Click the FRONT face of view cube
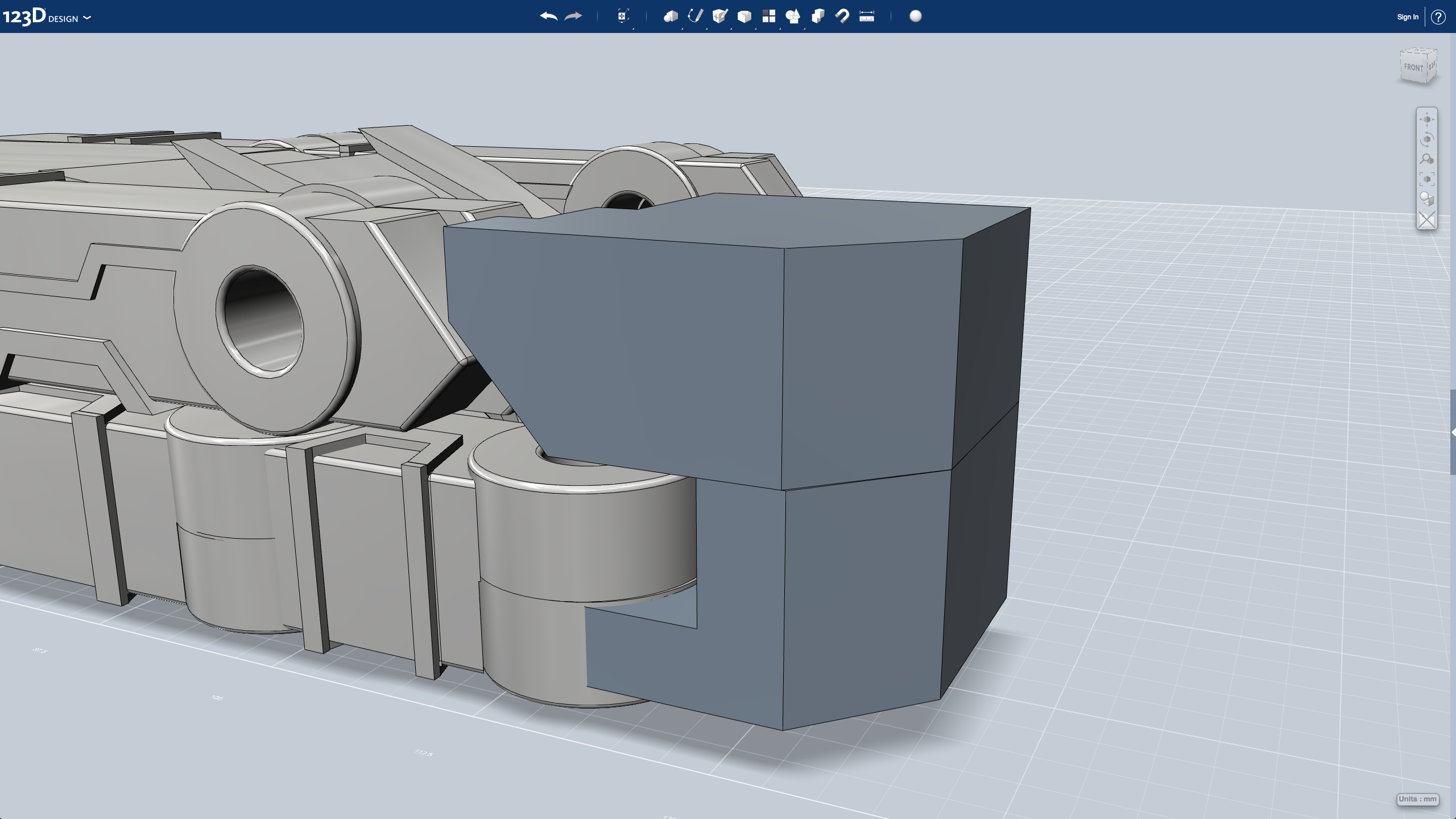 (x=1412, y=68)
